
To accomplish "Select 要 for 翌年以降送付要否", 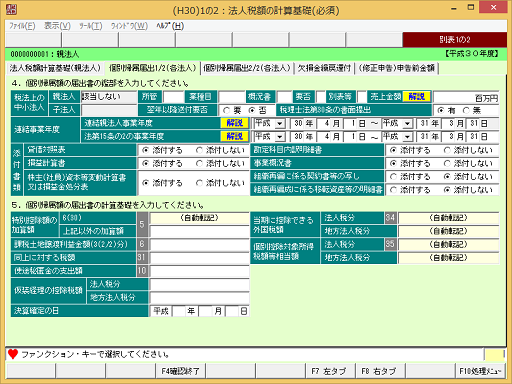I will point(227,110).
